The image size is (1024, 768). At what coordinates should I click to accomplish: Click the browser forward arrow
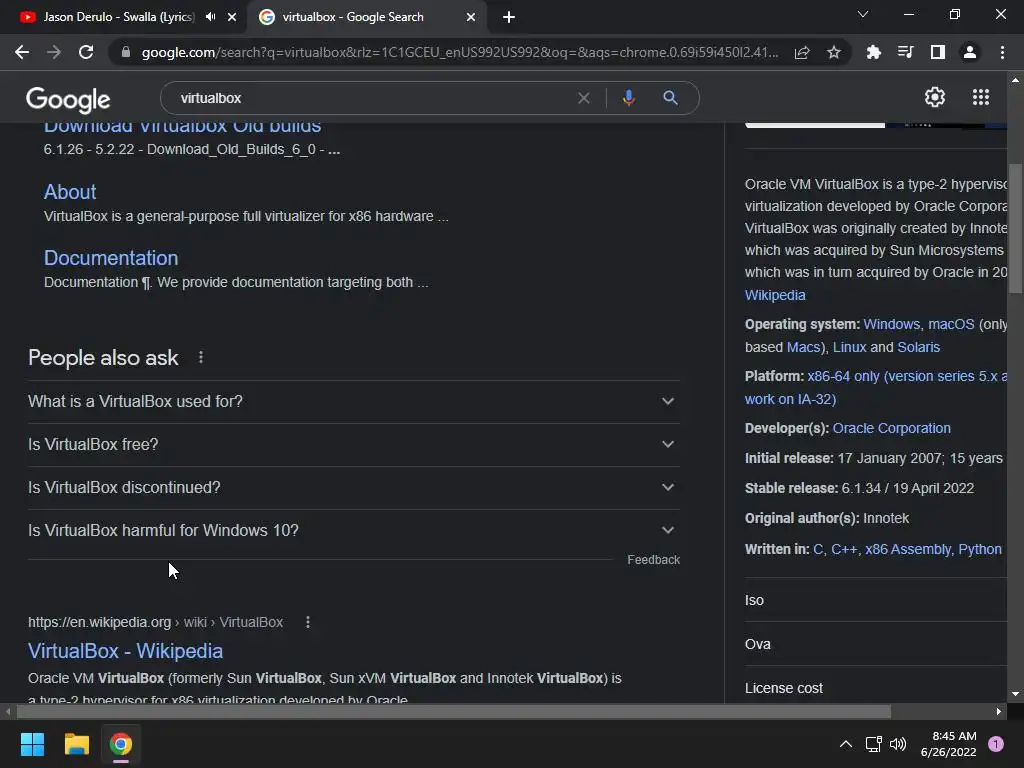point(54,52)
